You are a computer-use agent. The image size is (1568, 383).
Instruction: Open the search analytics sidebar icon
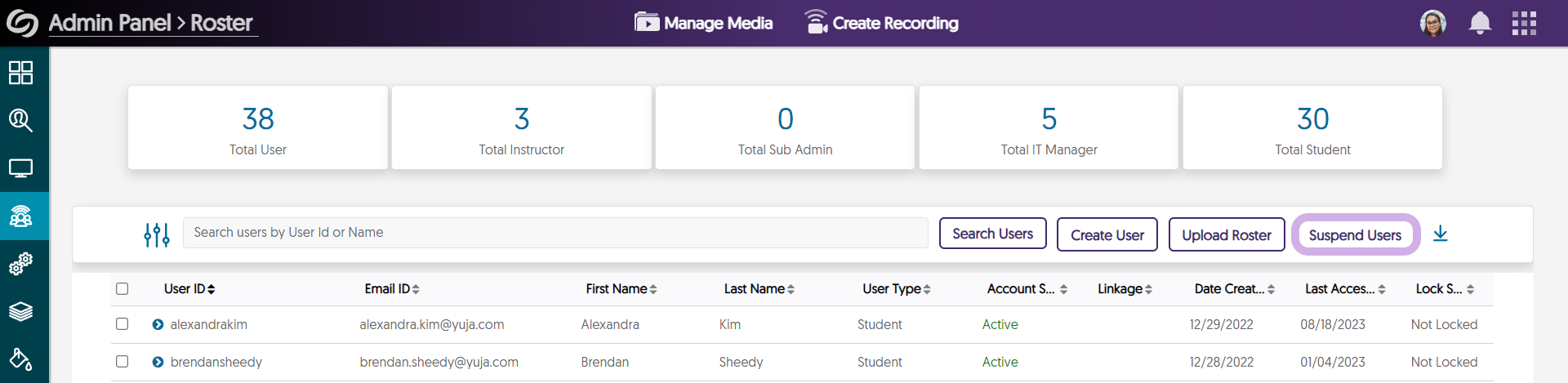pyautogui.click(x=20, y=121)
